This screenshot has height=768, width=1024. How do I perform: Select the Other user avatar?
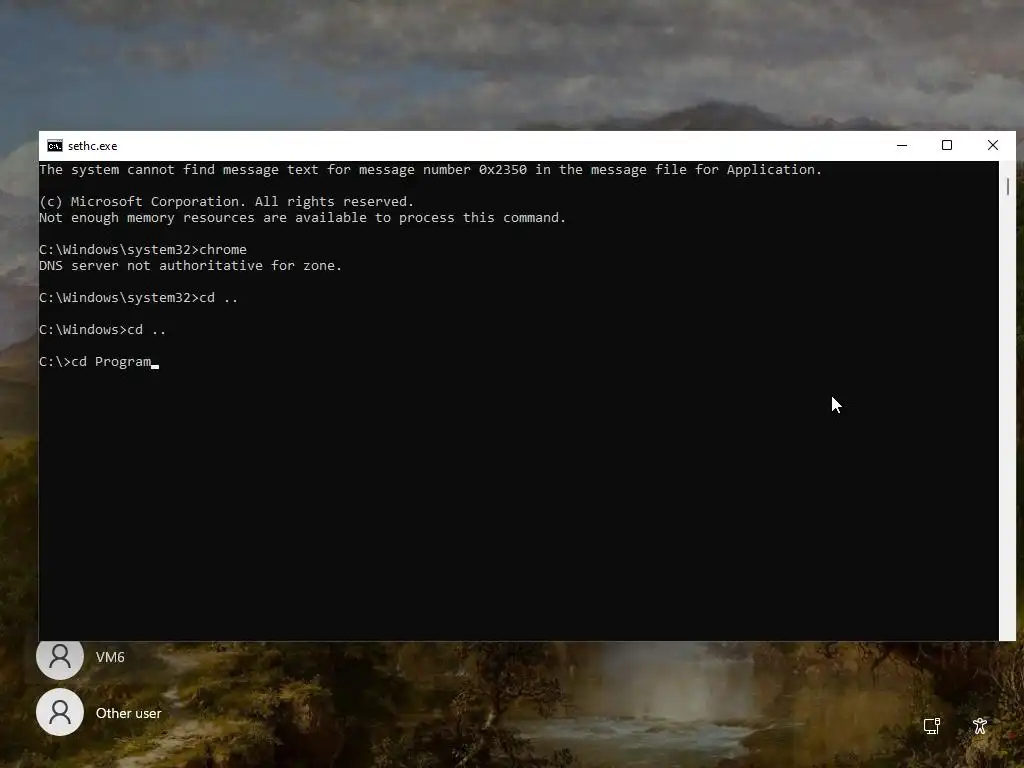59,712
